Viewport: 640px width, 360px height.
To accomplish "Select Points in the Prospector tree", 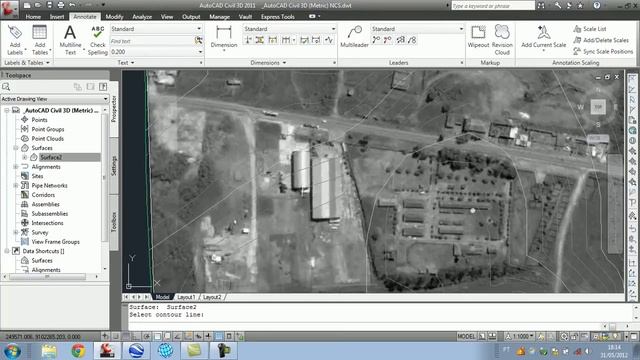I will [x=39, y=120].
